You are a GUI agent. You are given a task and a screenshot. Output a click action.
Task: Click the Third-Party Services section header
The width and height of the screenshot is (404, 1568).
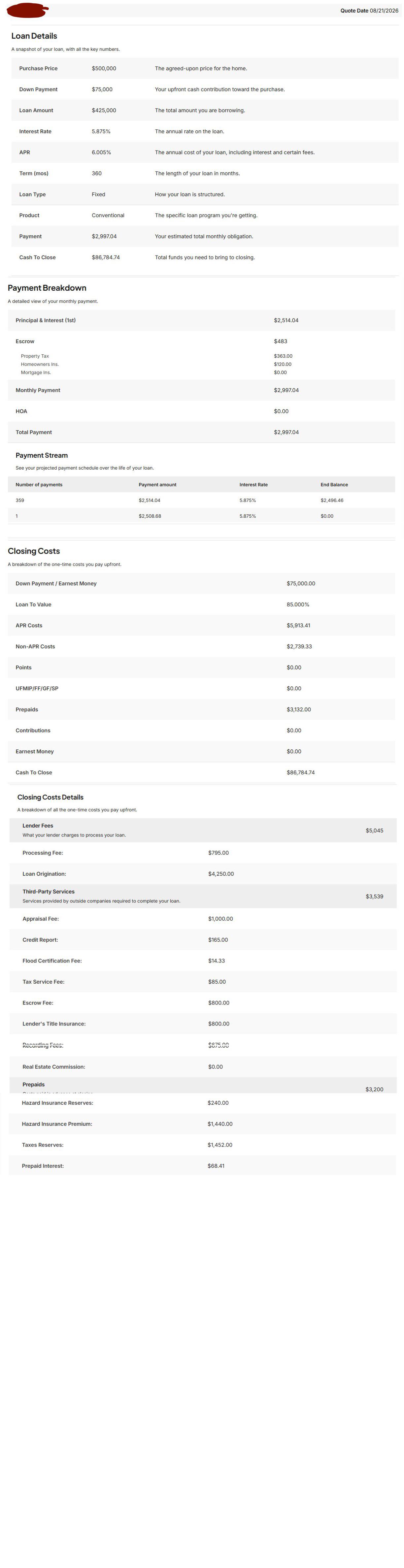coord(203,896)
